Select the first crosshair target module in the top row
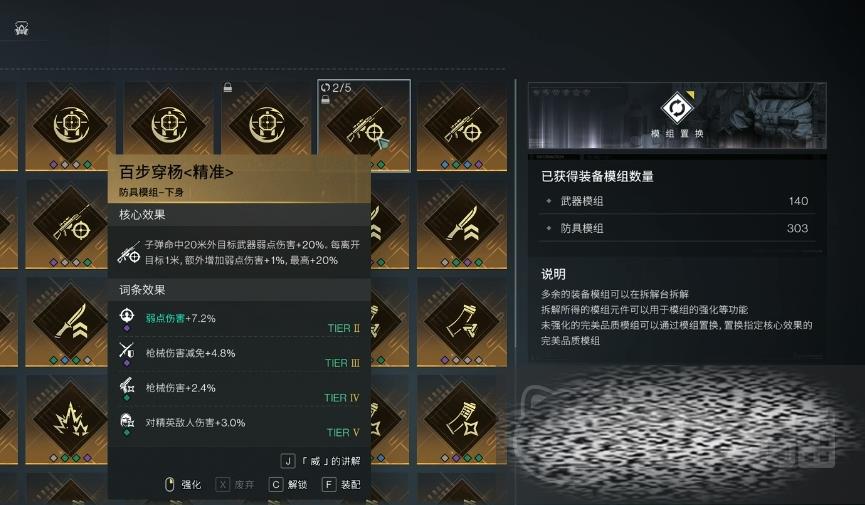This screenshot has height=505, width=865. [x=70, y=126]
